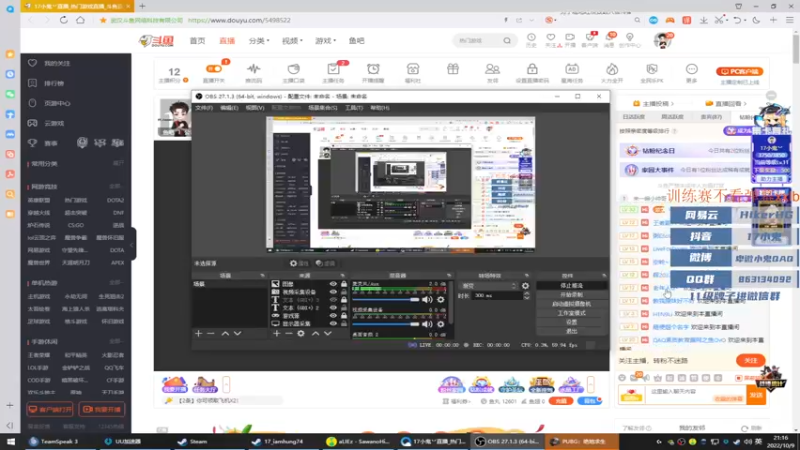Viewport: 800px width, 450px height.
Task: Collapse the Douyu left sidebar arrow
Action: [133, 245]
